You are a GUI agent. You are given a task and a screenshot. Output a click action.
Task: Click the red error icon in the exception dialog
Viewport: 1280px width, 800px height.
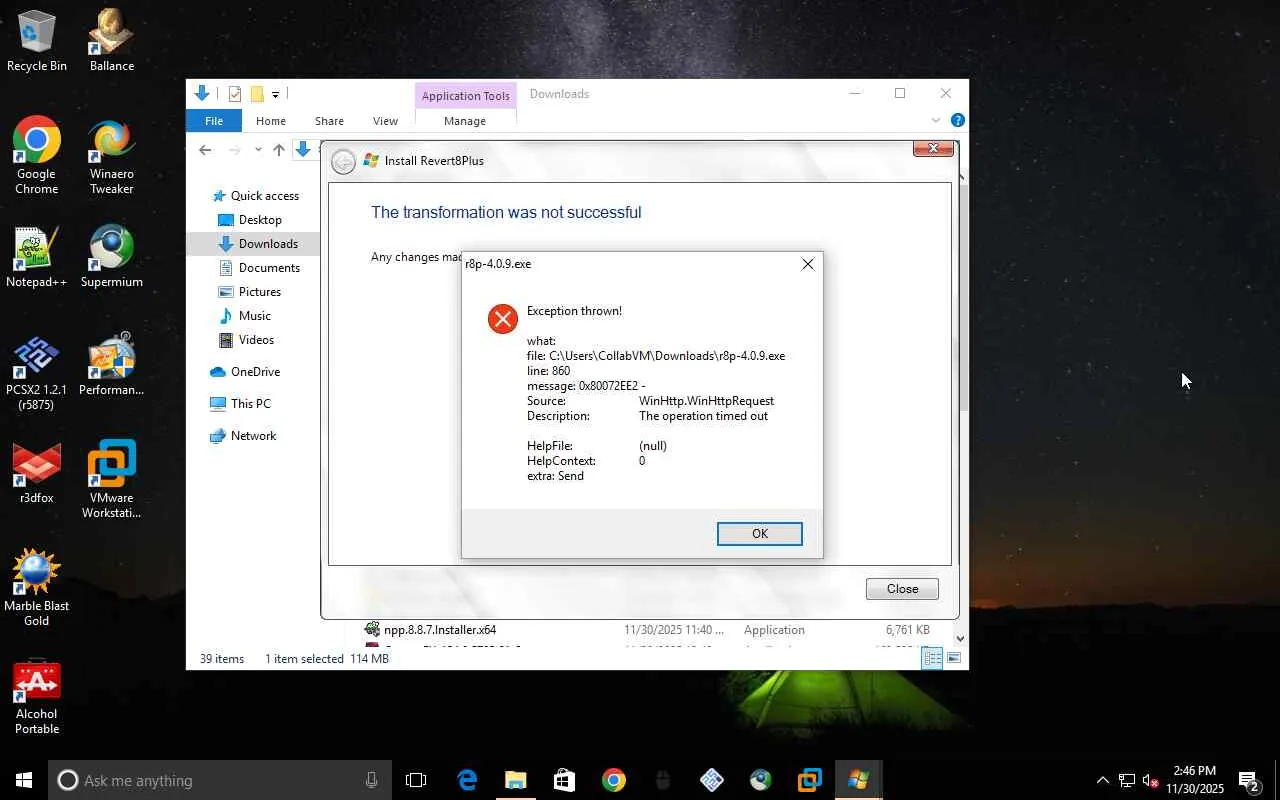point(502,319)
